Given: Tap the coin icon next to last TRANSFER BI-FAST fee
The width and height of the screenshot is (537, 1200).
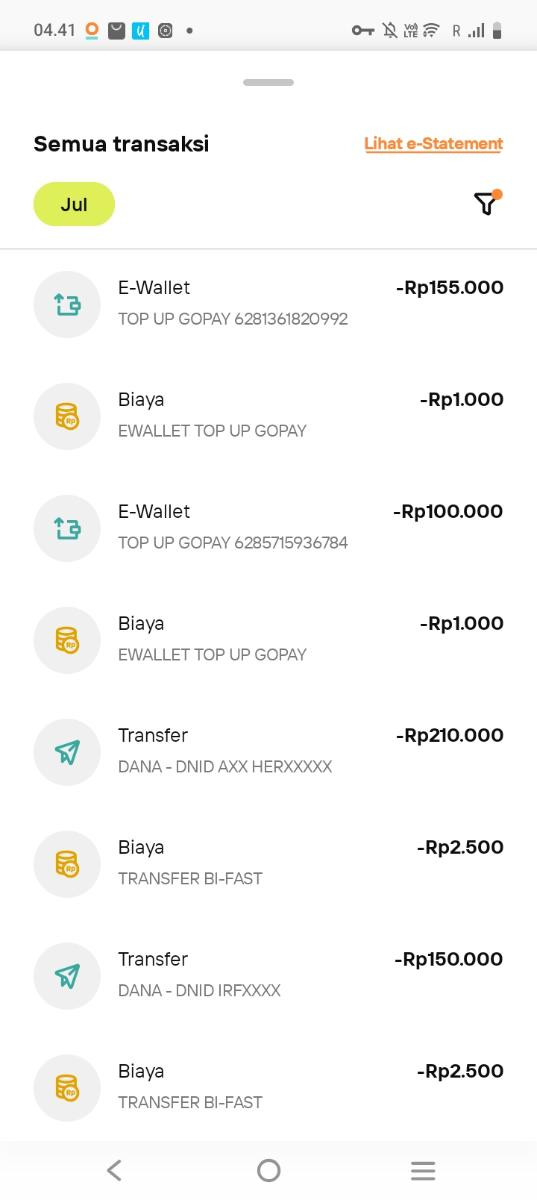Looking at the screenshot, I should [x=67, y=1088].
